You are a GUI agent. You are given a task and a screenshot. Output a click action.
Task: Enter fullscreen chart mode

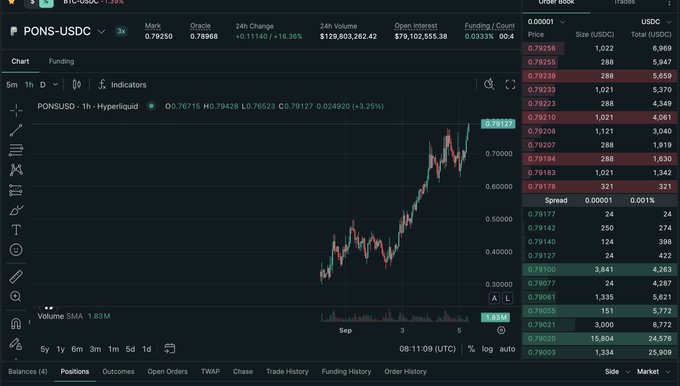click(510, 84)
